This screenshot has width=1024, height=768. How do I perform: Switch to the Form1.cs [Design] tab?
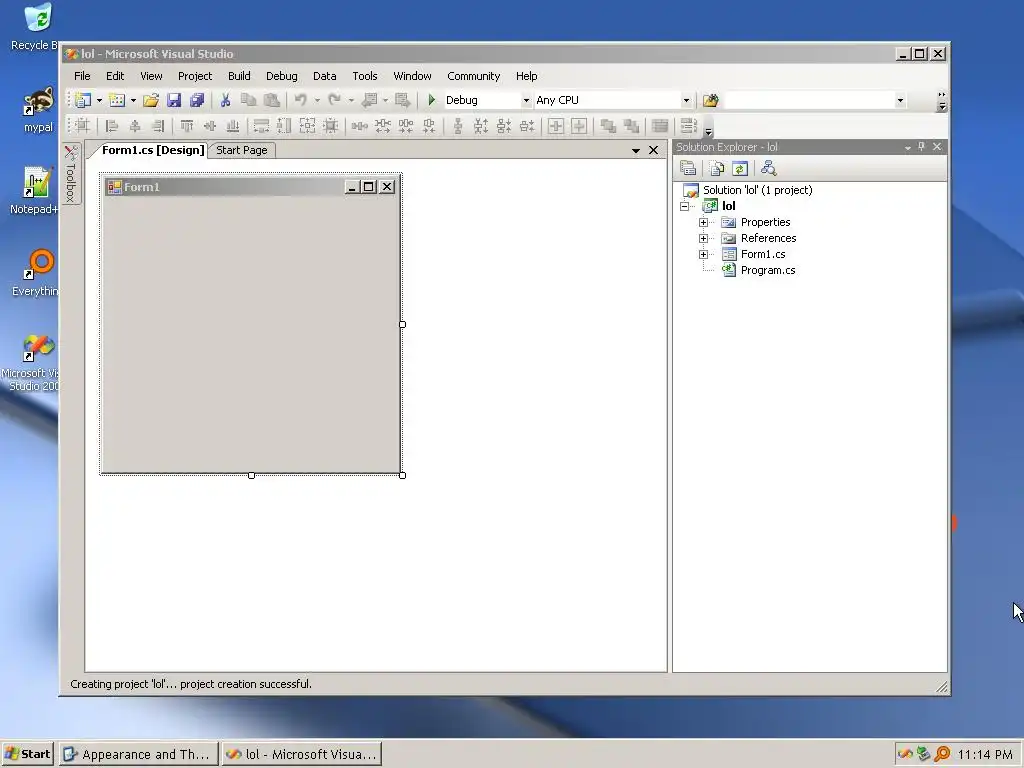[x=153, y=150]
